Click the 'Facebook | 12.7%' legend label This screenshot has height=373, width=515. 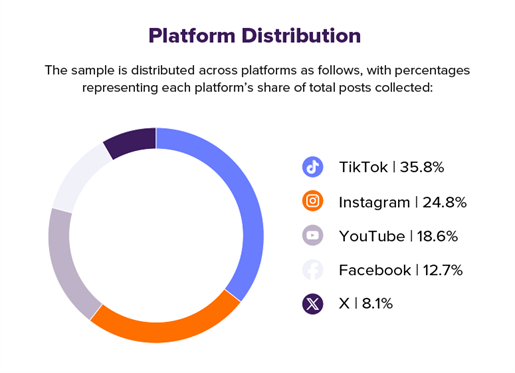coord(401,270)
